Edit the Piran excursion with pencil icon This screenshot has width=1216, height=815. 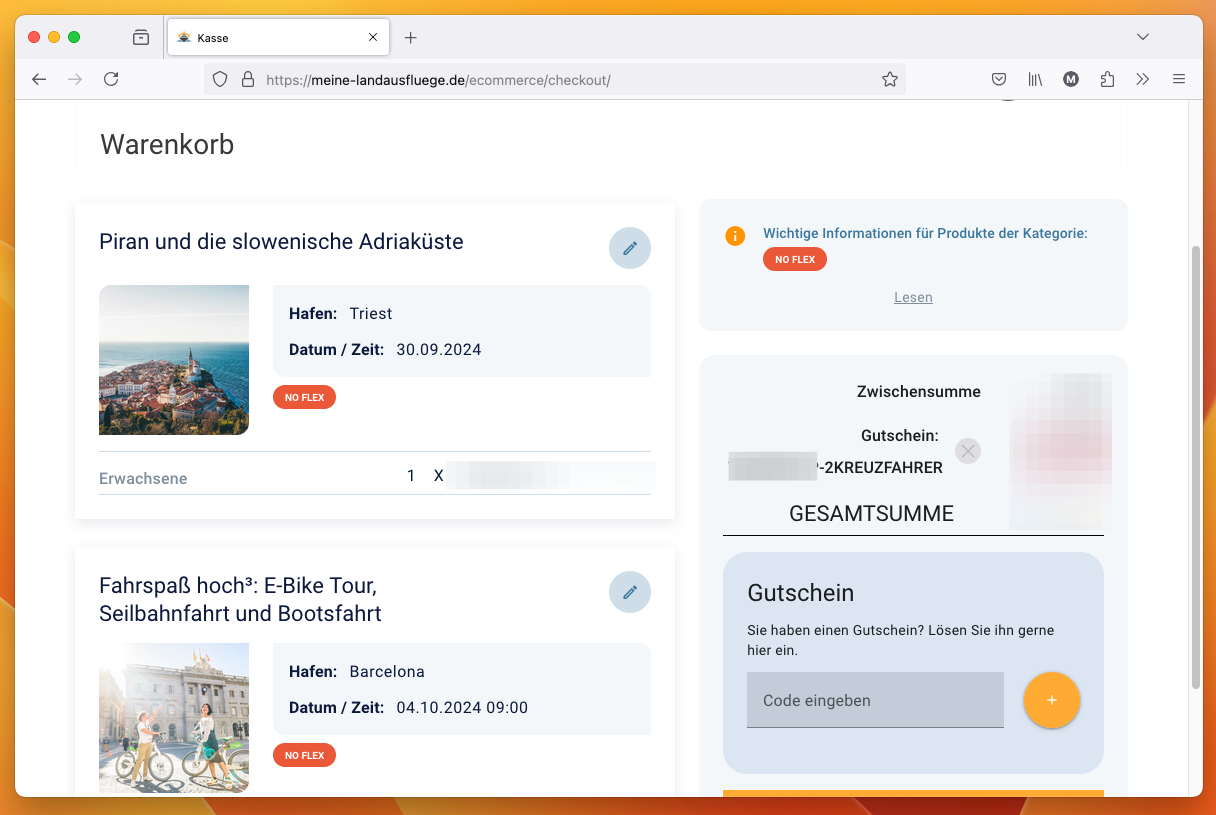click(x=630, y=248)
